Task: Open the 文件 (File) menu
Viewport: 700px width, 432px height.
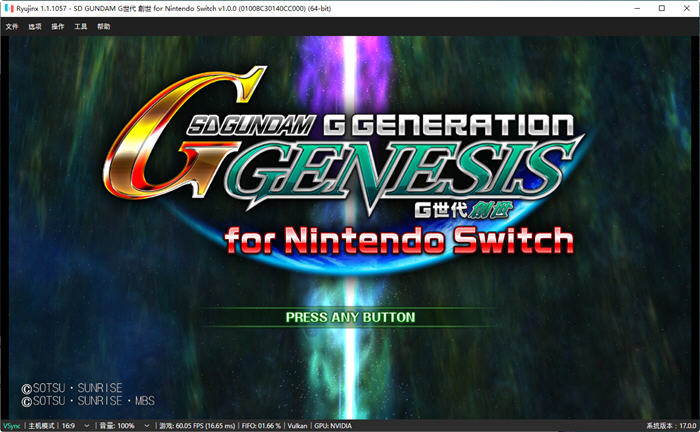Action: [12, 27]
